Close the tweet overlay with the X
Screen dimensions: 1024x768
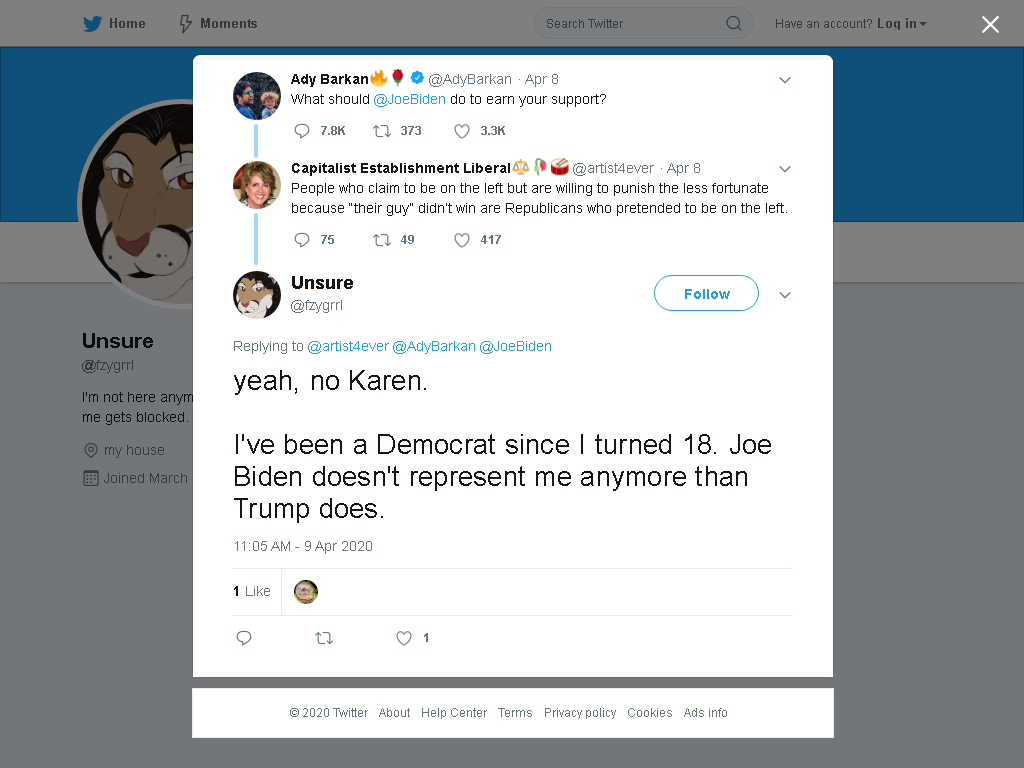click(x=990, y=24)
